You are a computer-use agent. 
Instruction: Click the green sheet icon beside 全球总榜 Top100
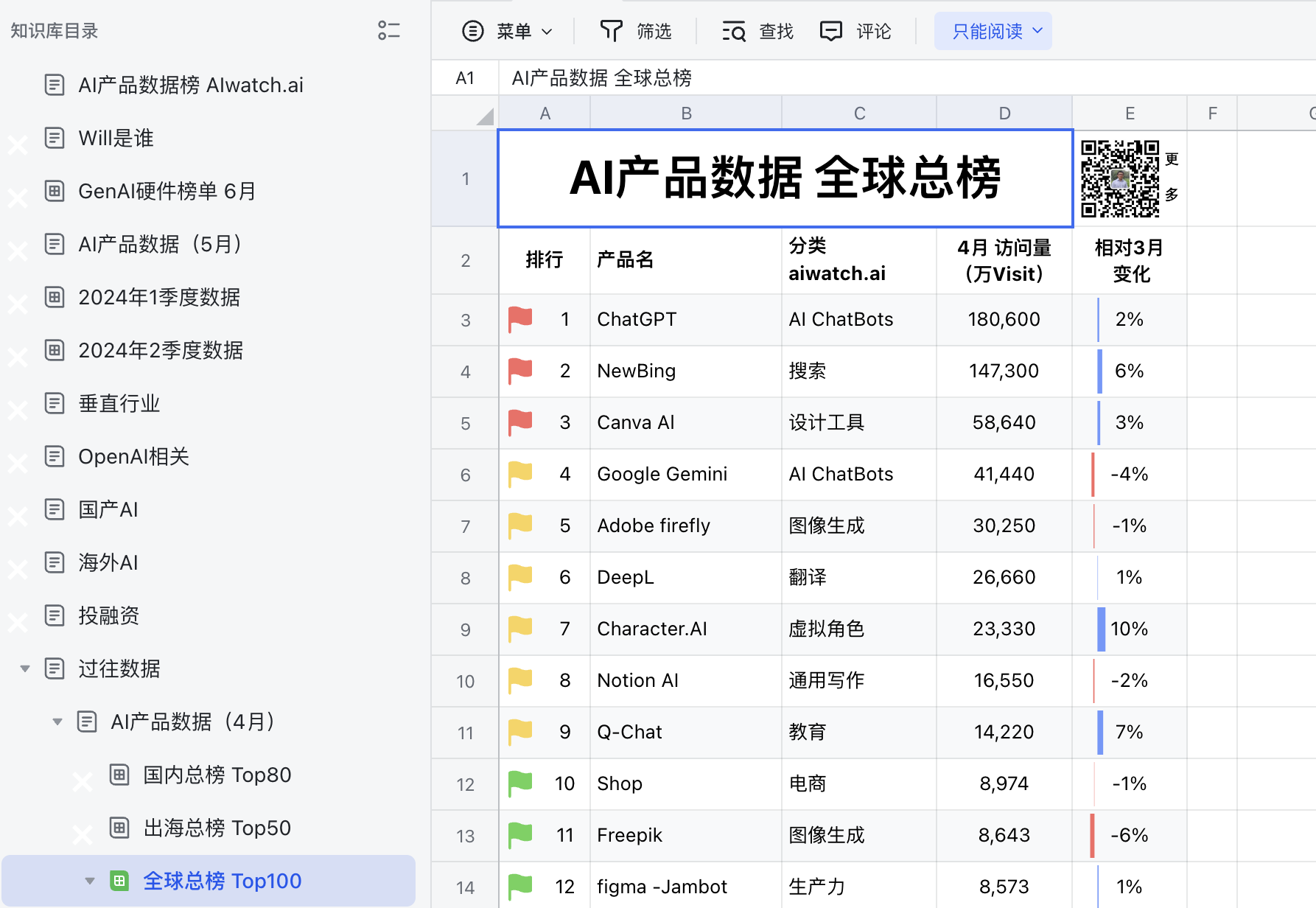[x=119, y=881]
